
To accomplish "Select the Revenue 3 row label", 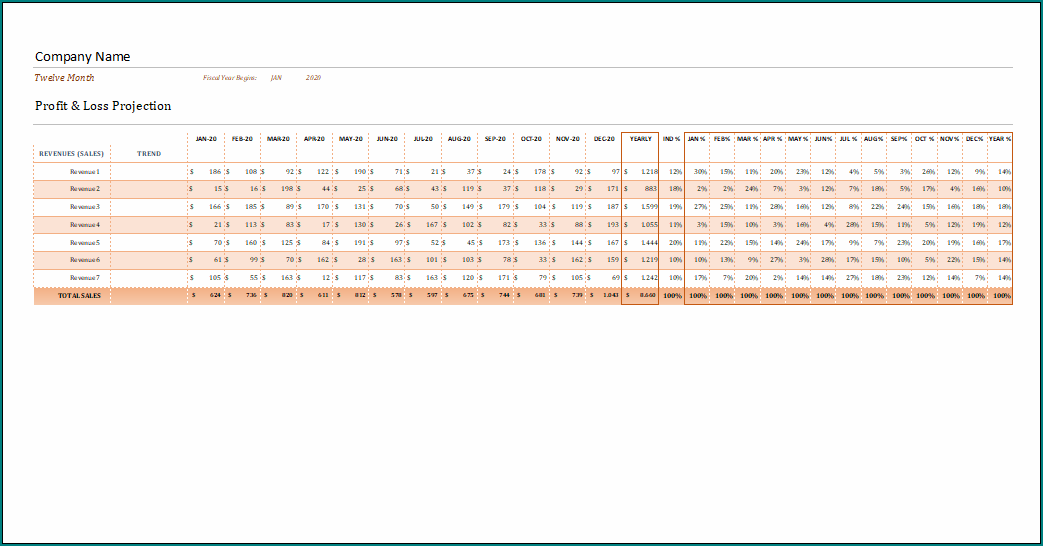I will [85, 207].
